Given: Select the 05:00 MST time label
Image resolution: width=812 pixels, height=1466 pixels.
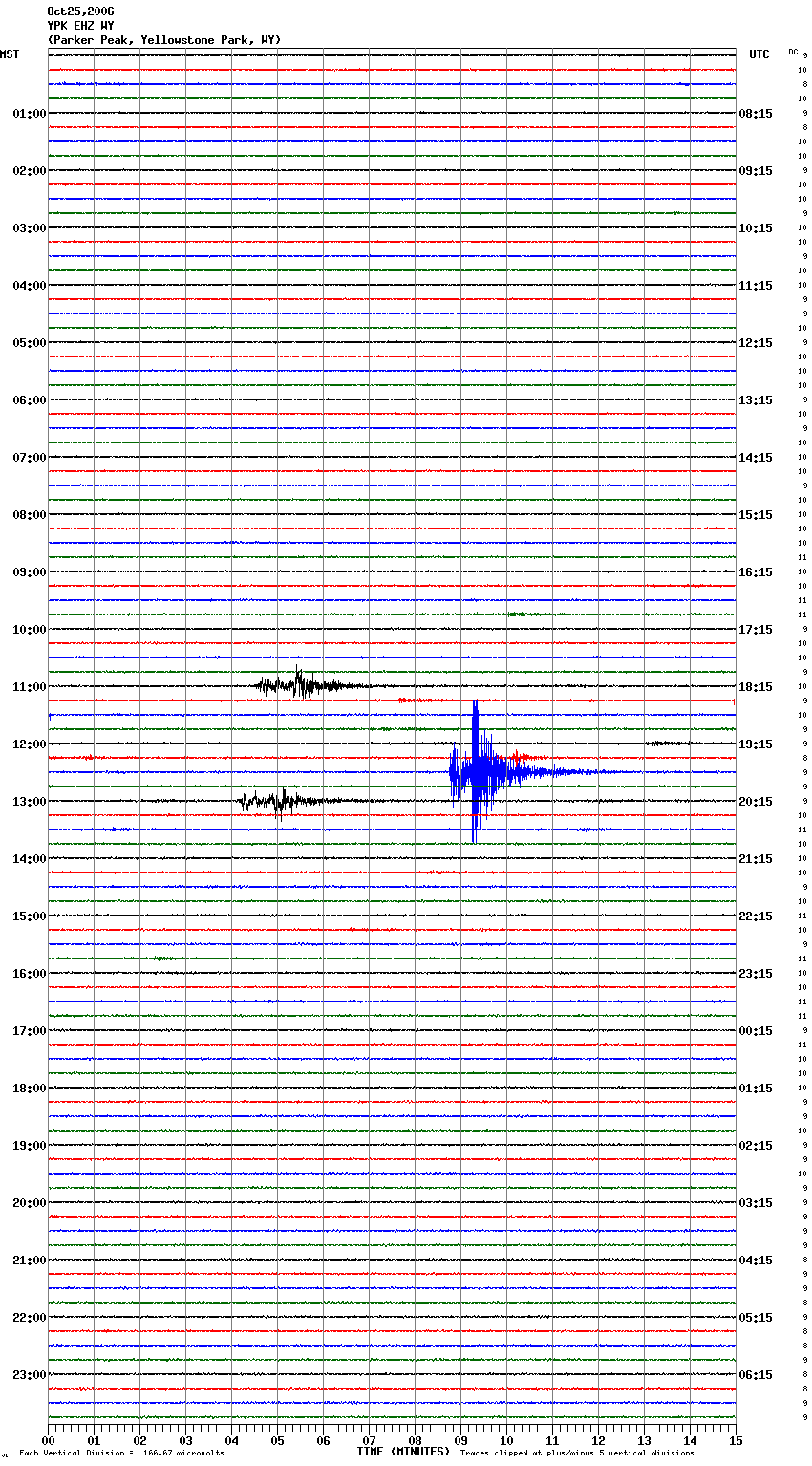Looking at the screenshot, I should coord(30,343).
